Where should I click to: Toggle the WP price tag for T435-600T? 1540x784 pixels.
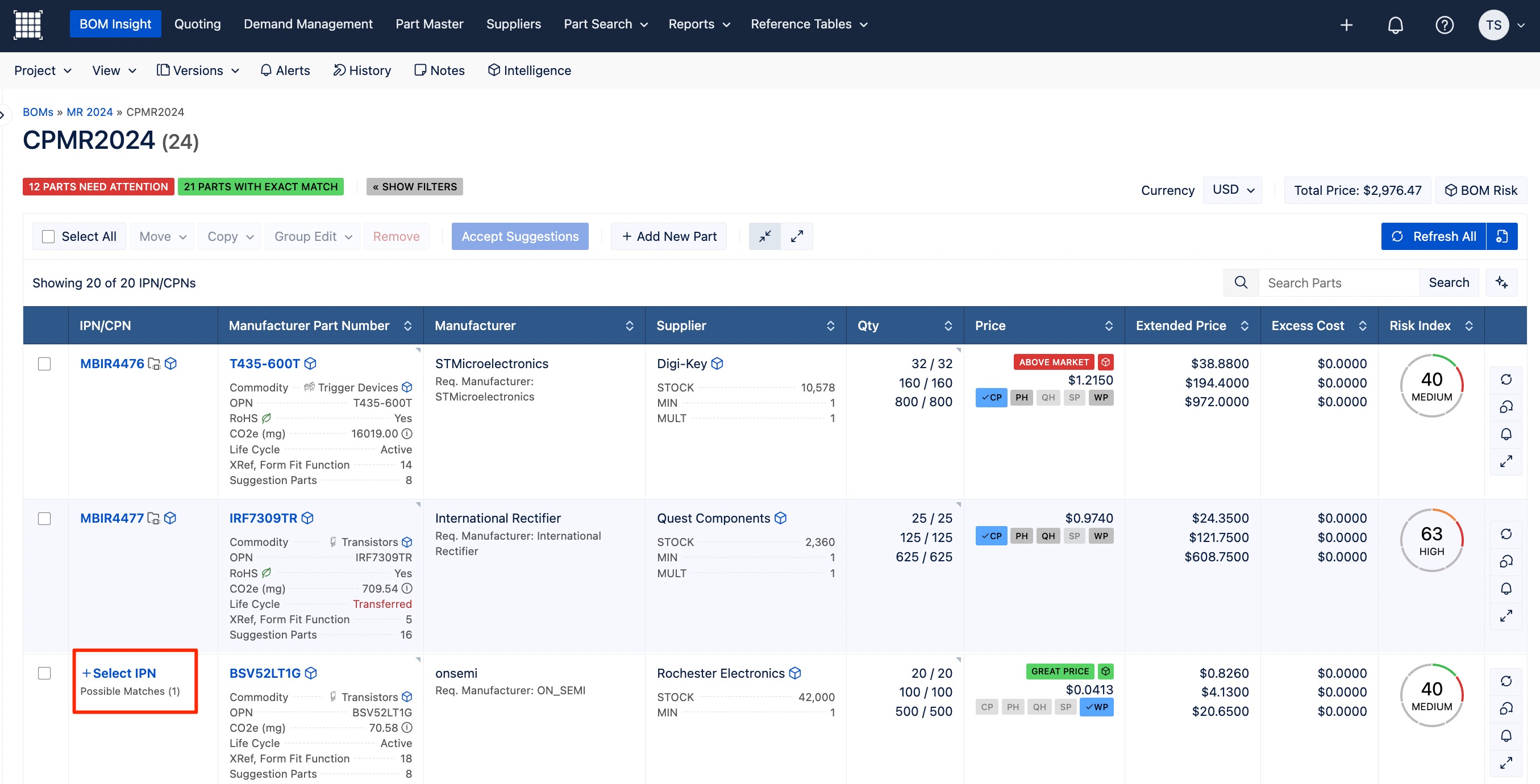[1101, 397]
